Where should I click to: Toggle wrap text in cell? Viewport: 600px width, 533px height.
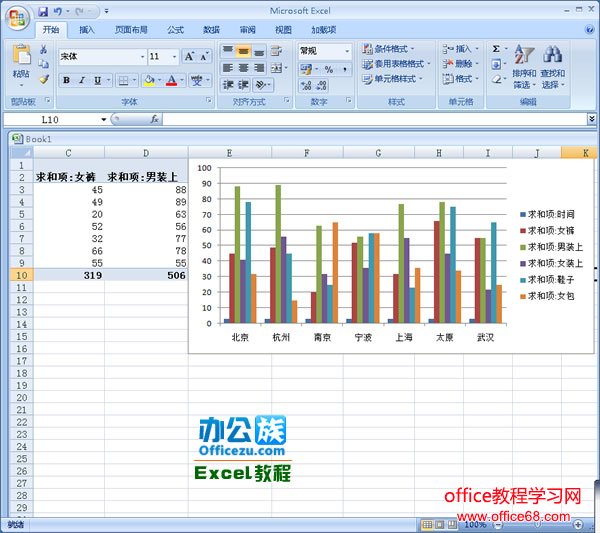point(276,51)
